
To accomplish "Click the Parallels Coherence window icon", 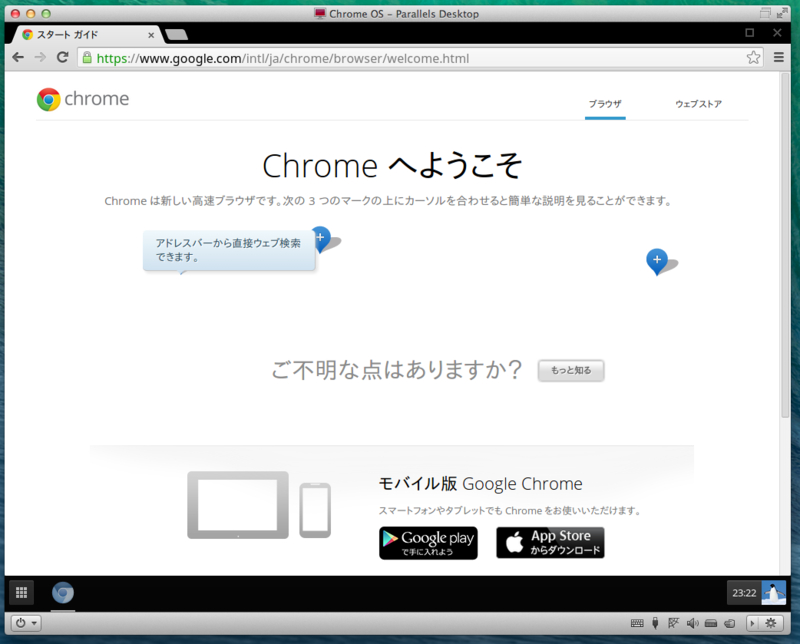I will pos(765,13).
